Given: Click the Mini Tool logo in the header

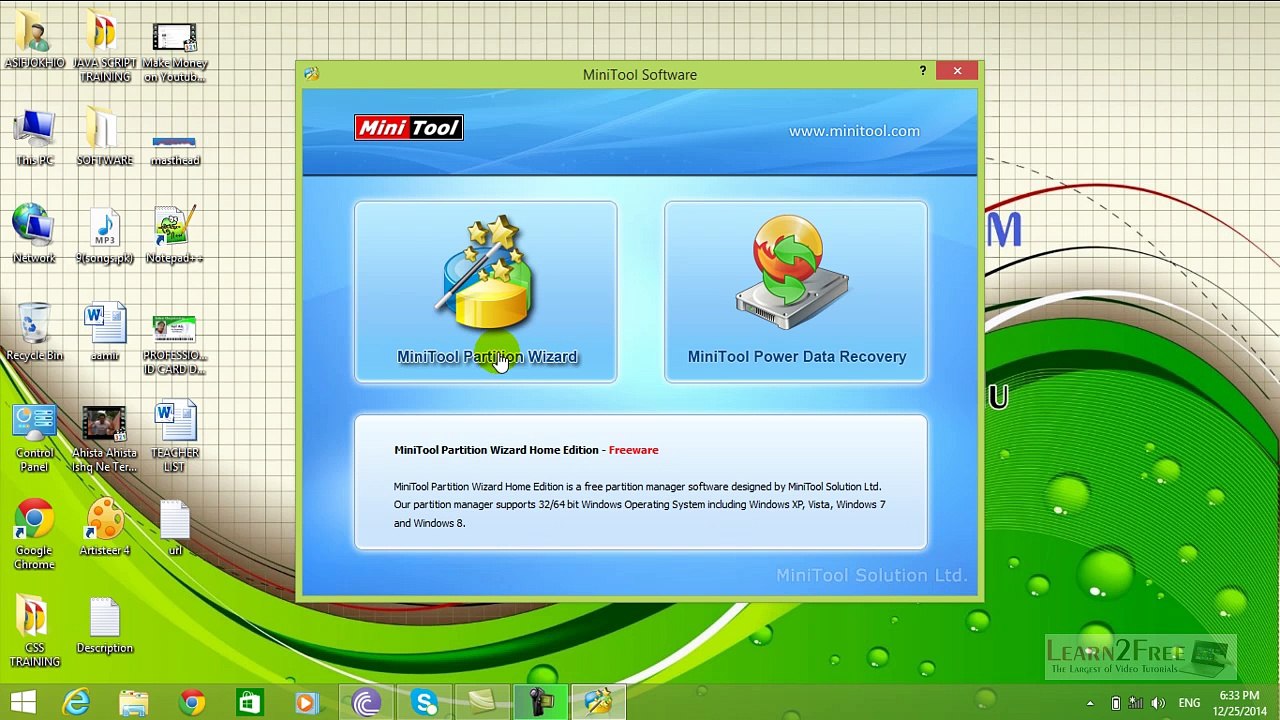Looking at the screenshot, I should [409, 127].
